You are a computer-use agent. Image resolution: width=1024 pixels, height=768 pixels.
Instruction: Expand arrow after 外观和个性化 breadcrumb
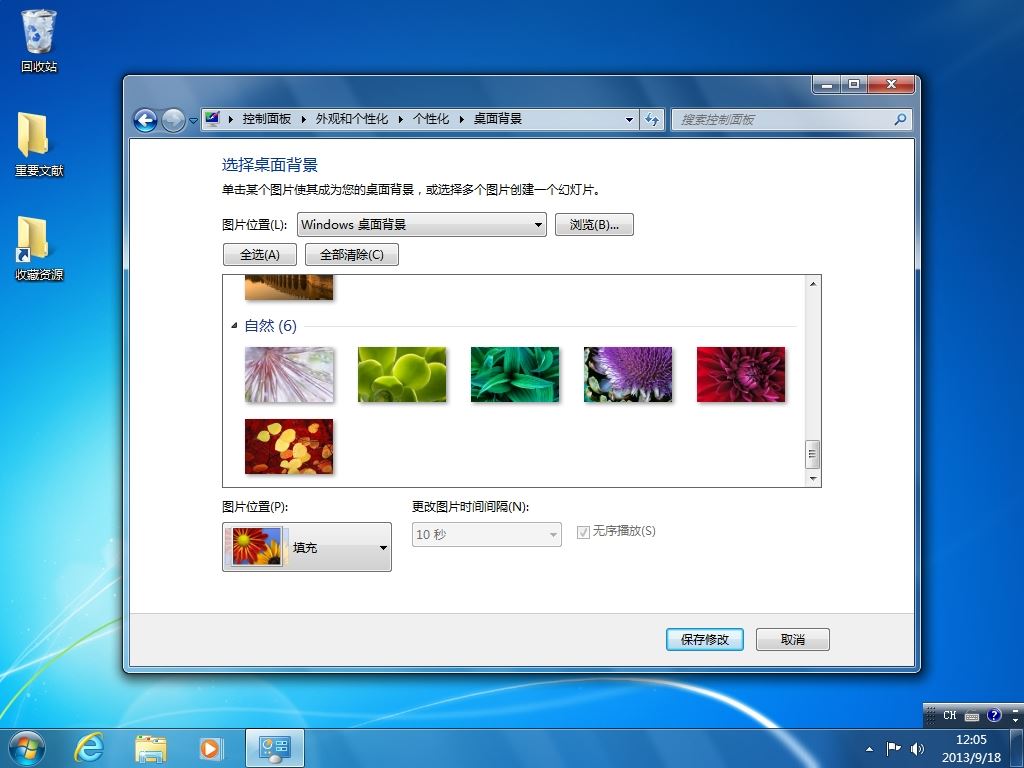pyautogui.click(x=400, y=119)
